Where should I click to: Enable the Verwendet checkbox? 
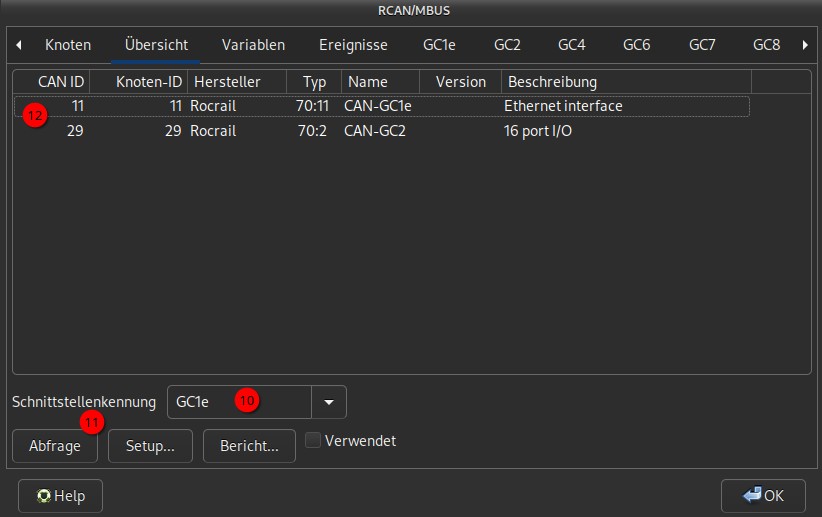pos(313,441)
